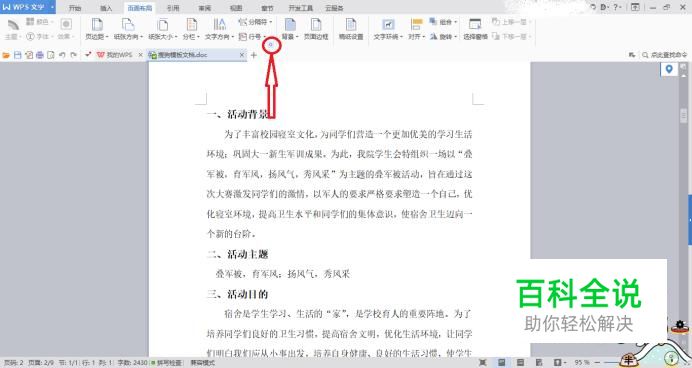Click the 对齐 align icon
The width and height of the screenshot is (692, 368).
point(416,24)
